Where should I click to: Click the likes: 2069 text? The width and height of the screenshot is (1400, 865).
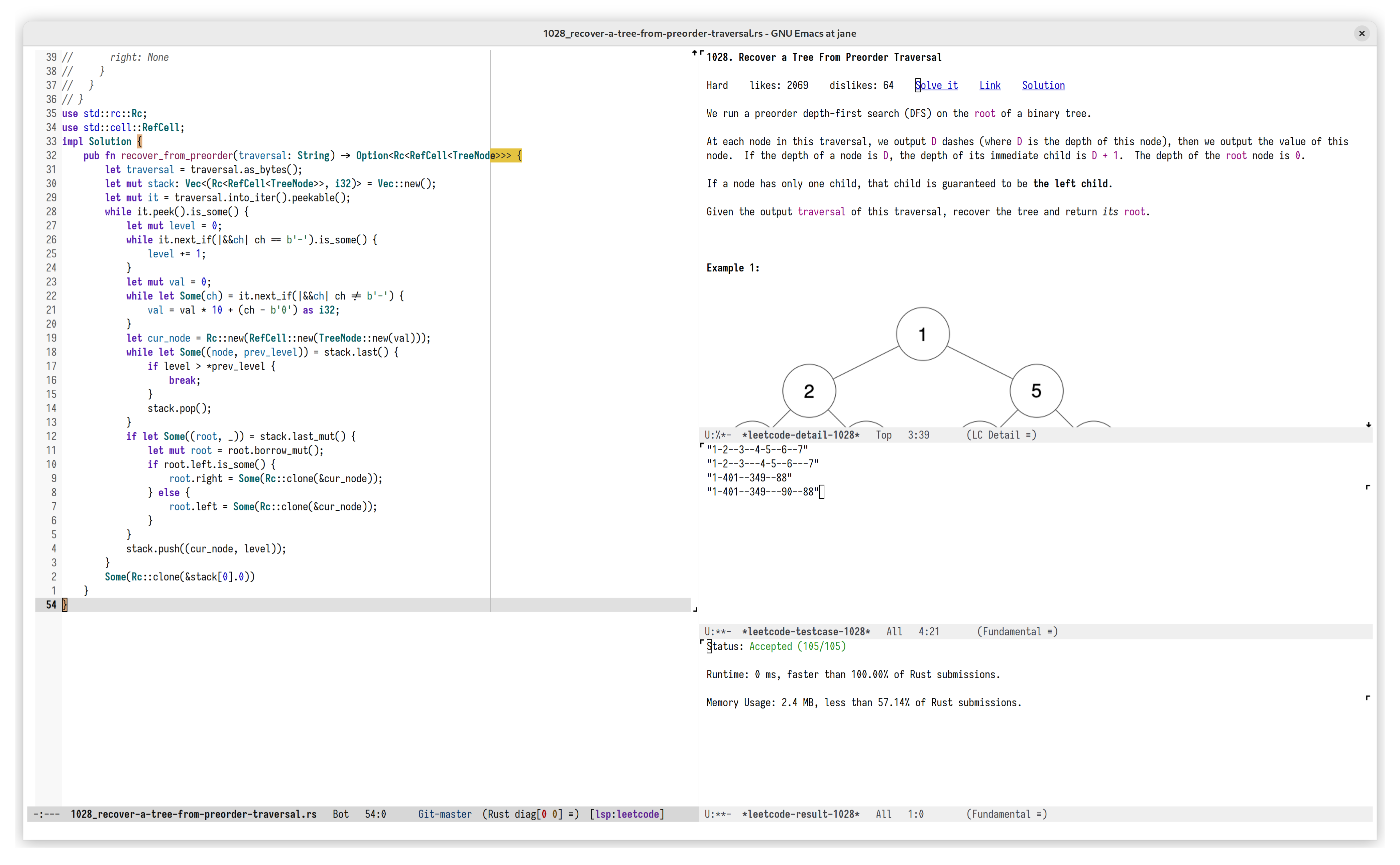coord(779,85)
